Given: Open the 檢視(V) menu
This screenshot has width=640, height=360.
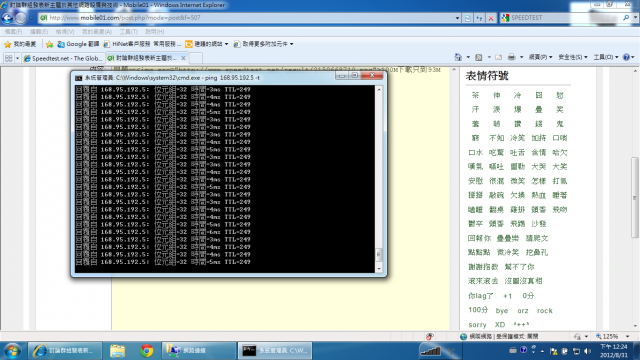Looking at the screenshot, I should (x=65, y=31).
